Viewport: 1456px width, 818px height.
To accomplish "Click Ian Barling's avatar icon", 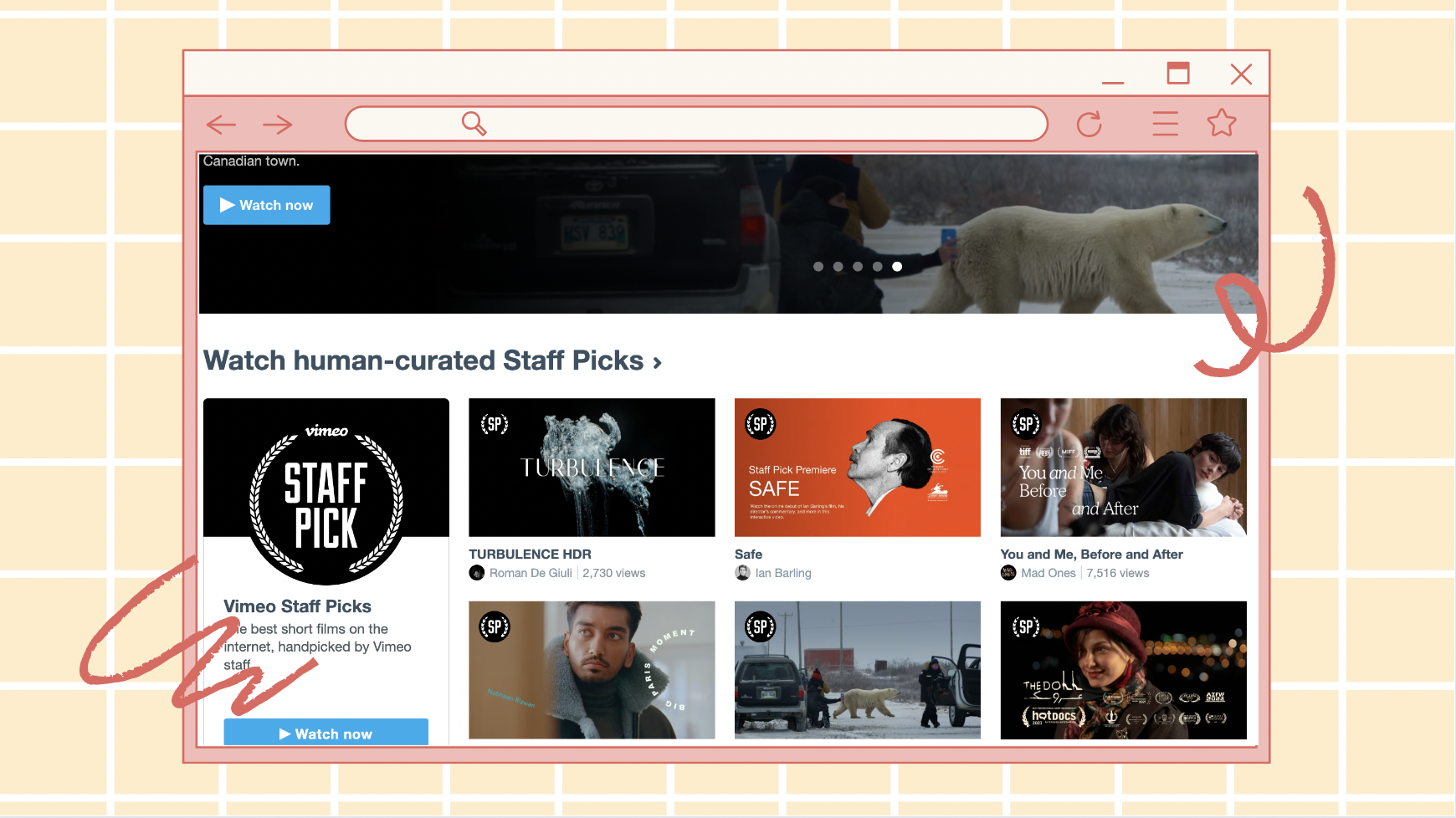I will point(742,573).
